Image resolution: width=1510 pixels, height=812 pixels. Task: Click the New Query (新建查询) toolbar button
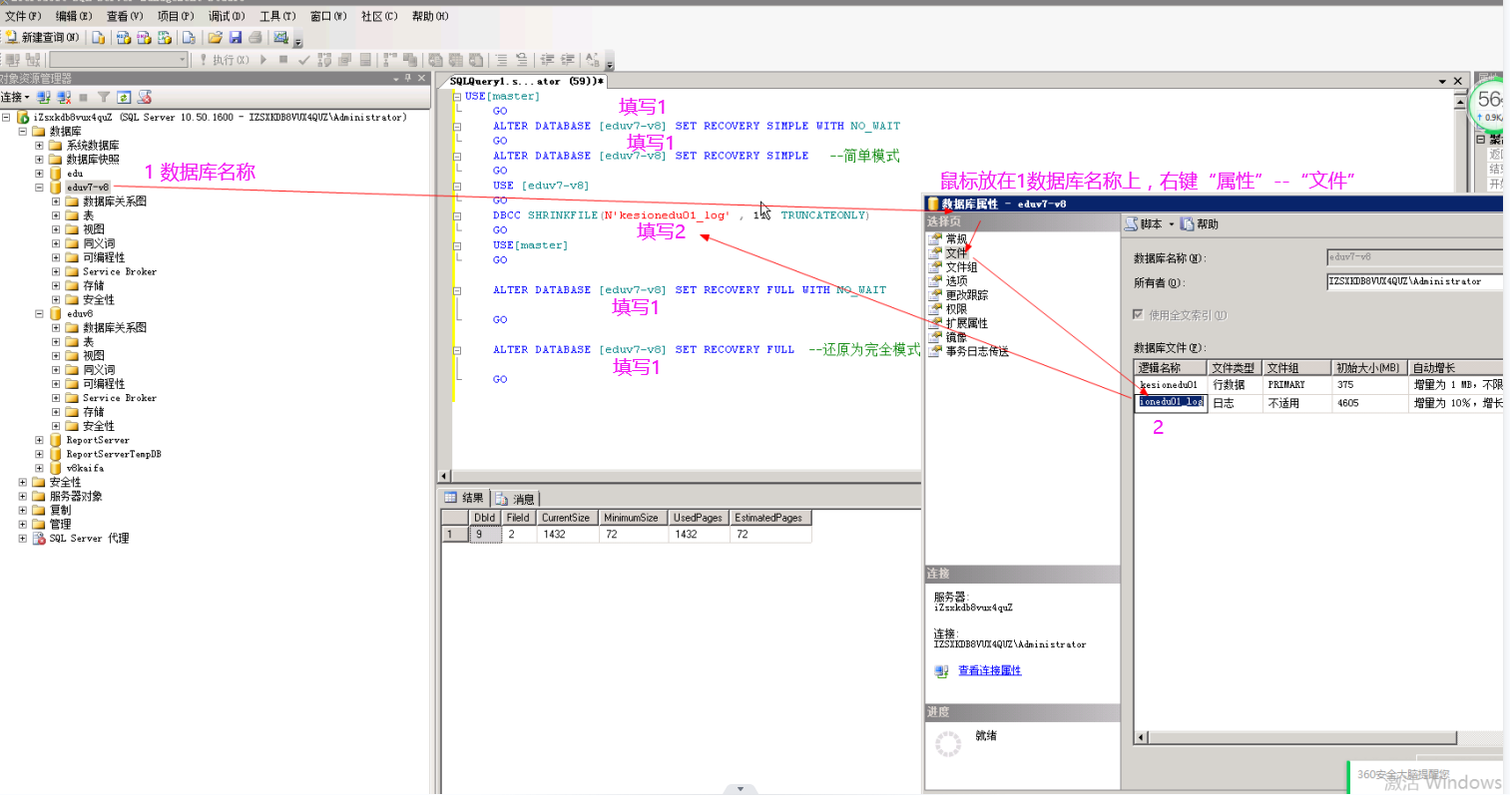point(42,38)
